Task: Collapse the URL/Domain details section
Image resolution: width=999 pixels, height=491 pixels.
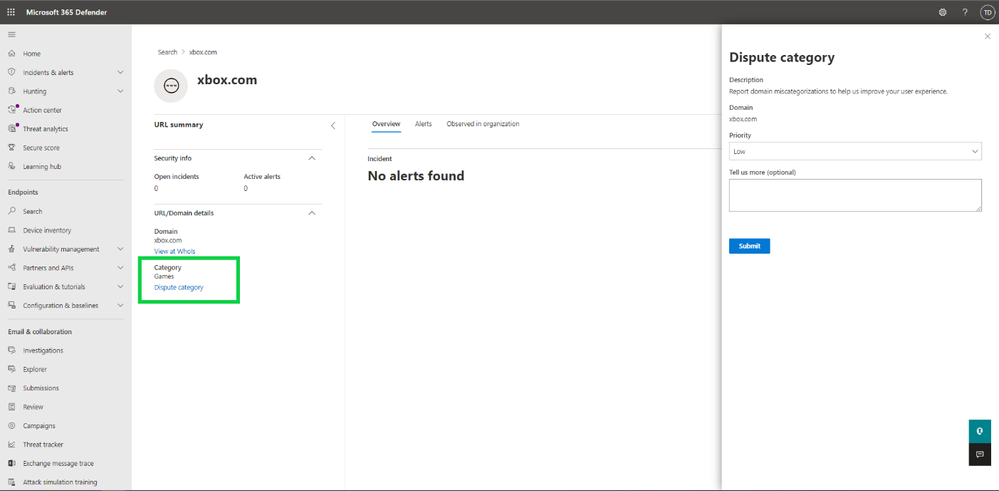Action: [x=312, y=213]
